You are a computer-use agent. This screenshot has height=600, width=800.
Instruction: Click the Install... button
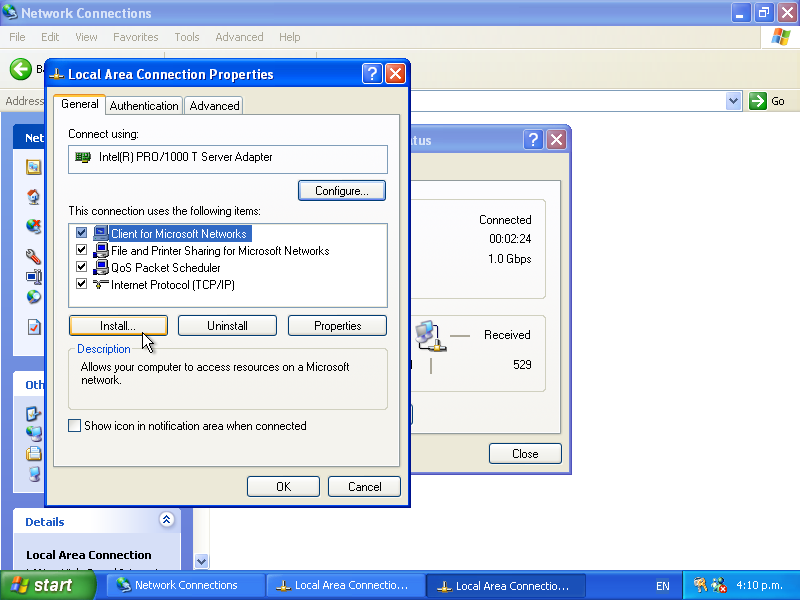pyautogui.click(x=118, y=326)
